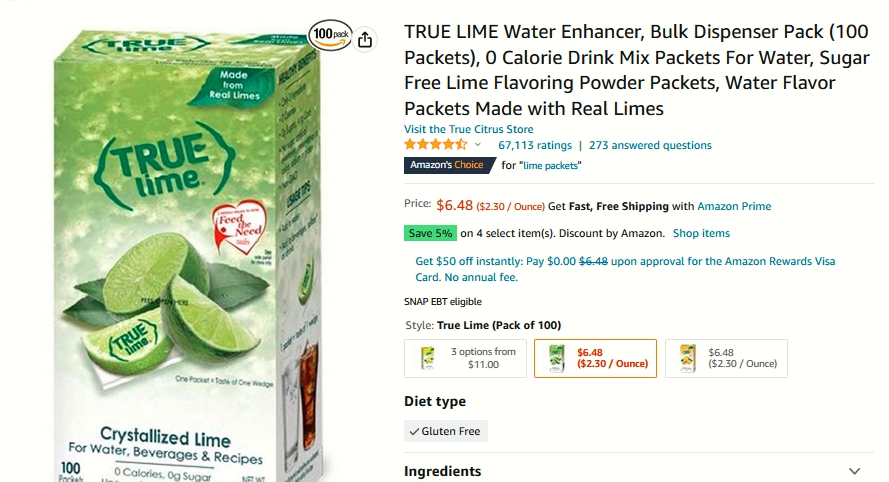Toggle the Gluten Free diet type chip
Viewport: 889px width, 482px height.
(x=446, y=431)
